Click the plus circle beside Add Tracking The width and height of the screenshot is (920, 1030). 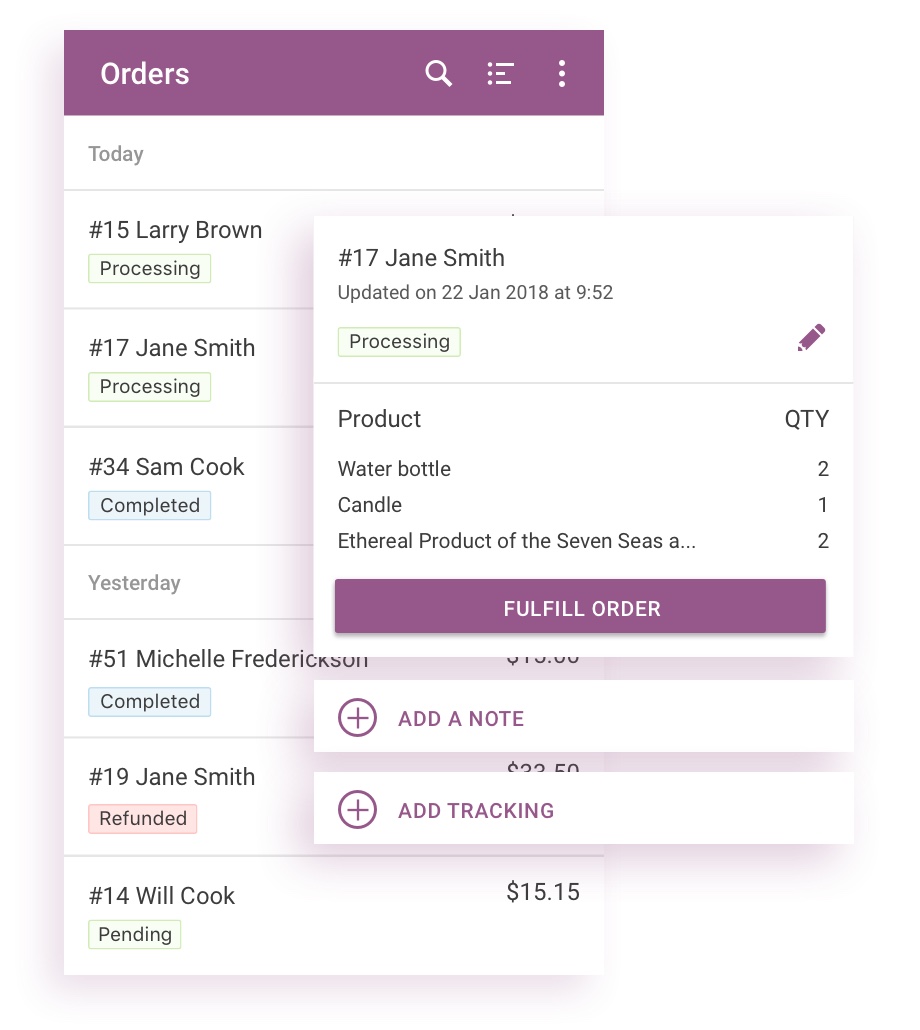point(357,810)
